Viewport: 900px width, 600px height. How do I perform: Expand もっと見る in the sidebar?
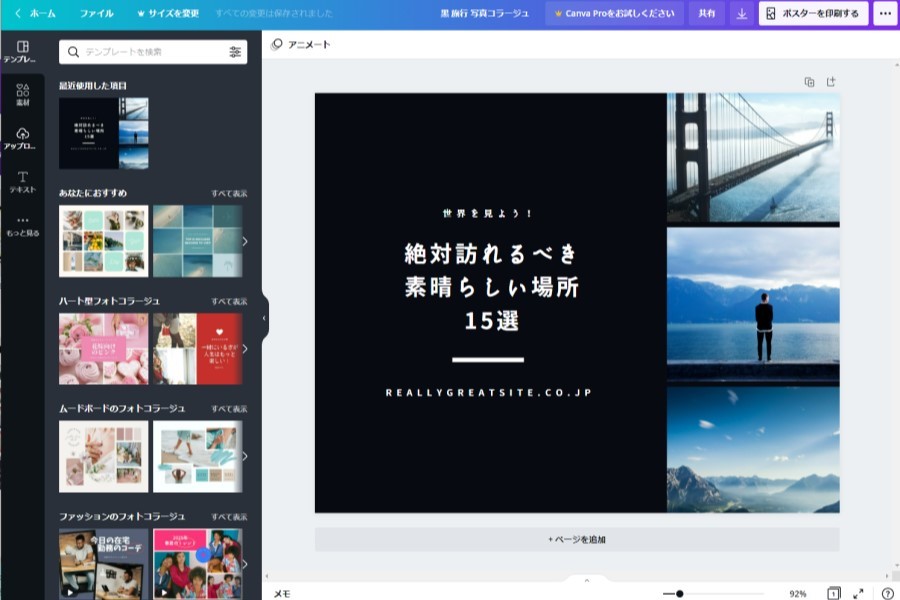[x=22, y=226]
